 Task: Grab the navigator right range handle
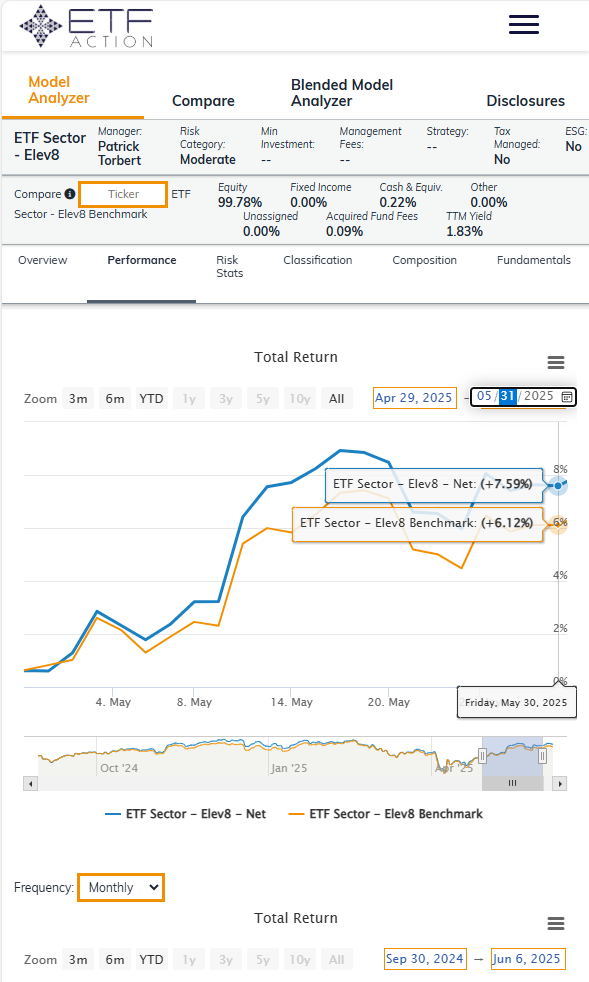542,756
